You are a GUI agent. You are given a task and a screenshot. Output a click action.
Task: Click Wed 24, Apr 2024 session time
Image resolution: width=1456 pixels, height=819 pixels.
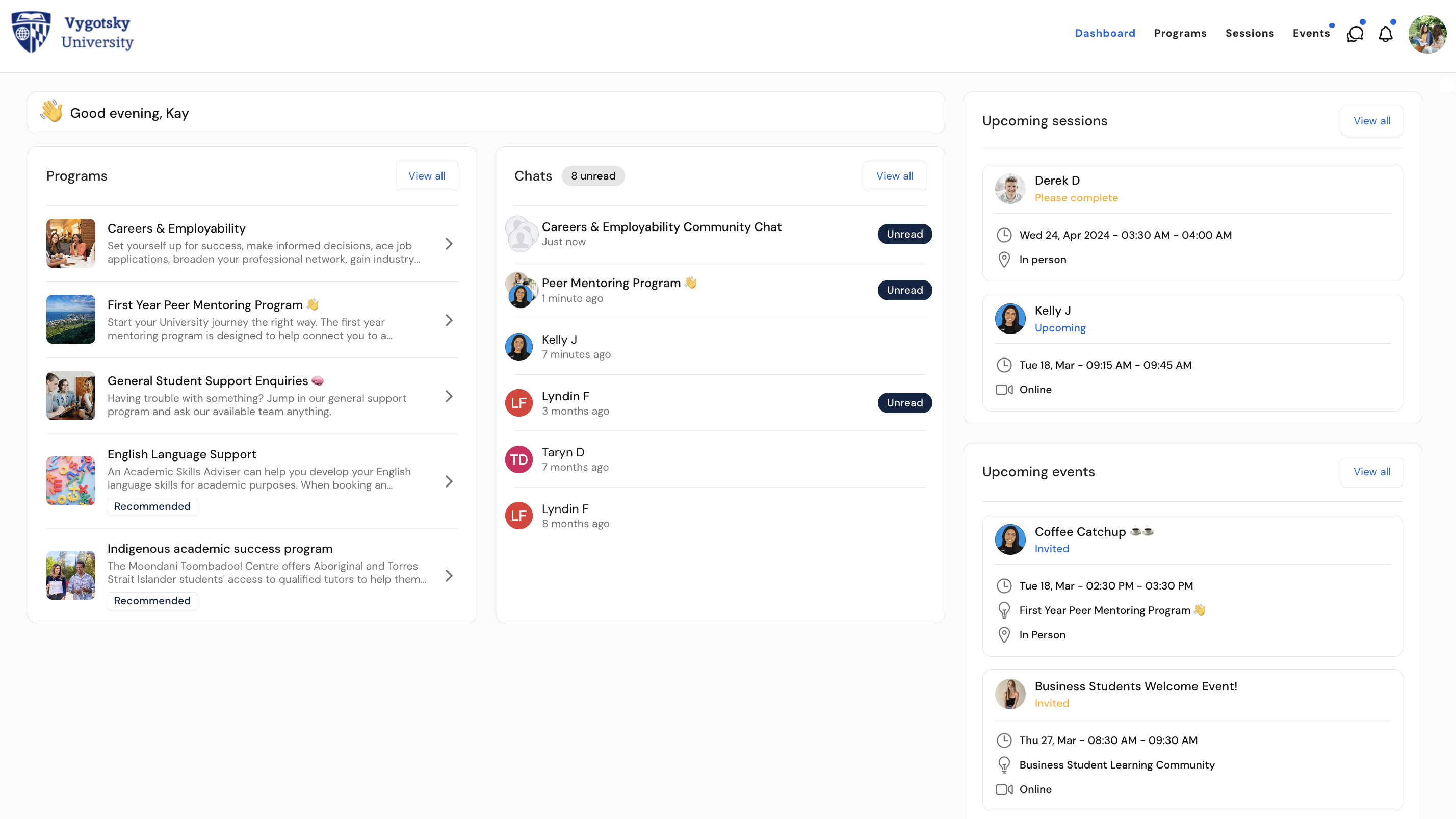coord(1125,235)
